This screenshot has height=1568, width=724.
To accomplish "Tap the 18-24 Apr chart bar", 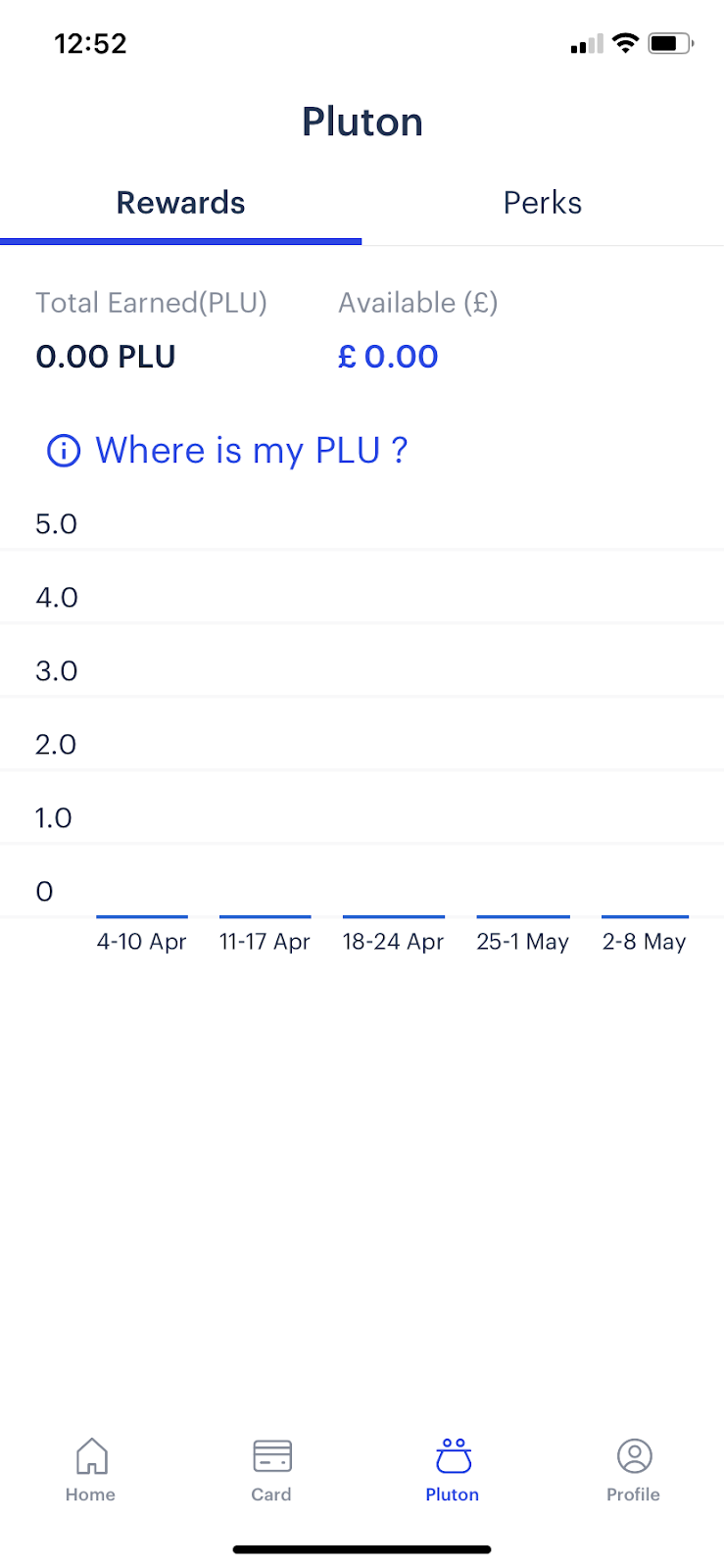I will click(x=393, y=917).
